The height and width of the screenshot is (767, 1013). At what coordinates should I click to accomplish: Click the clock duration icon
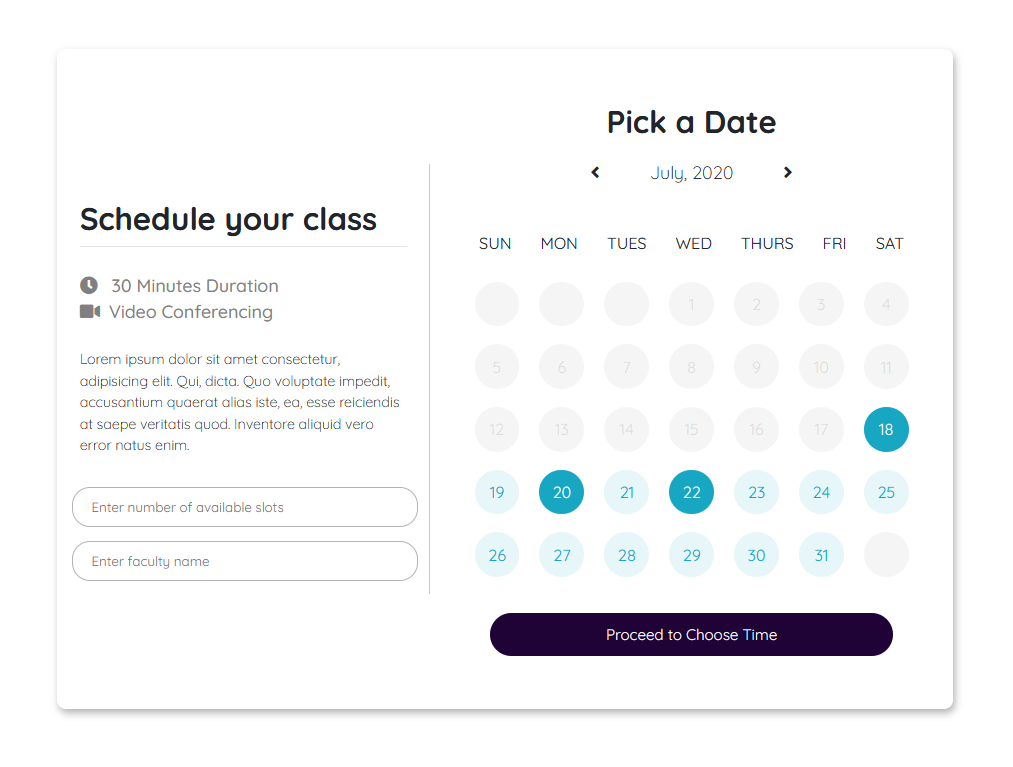click(89, 286)
